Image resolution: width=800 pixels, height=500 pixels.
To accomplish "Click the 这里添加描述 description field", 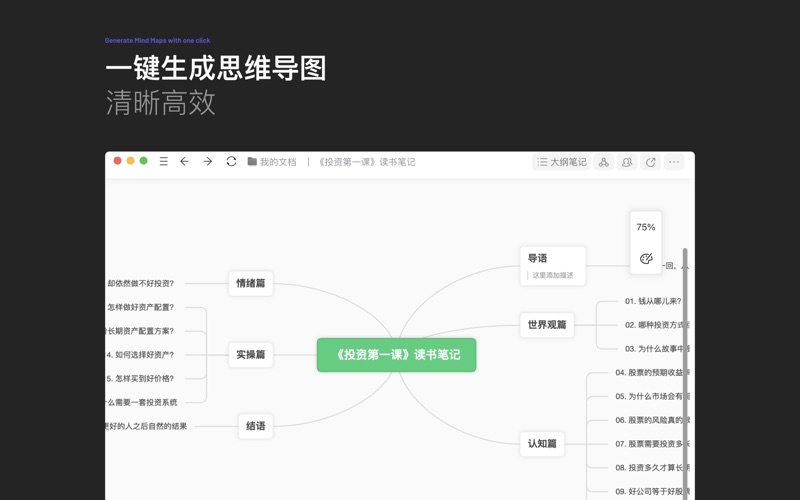I will click(x=553, y=275).
